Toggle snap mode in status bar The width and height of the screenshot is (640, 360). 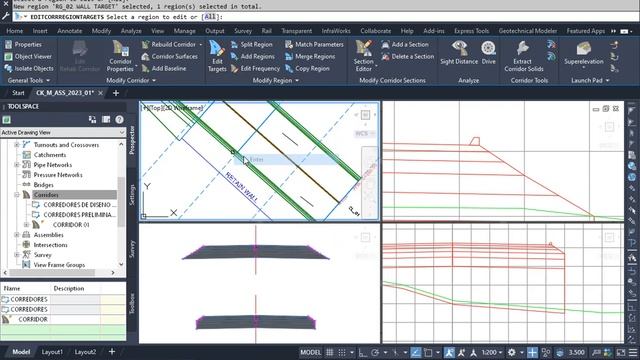tap(342, 352)
